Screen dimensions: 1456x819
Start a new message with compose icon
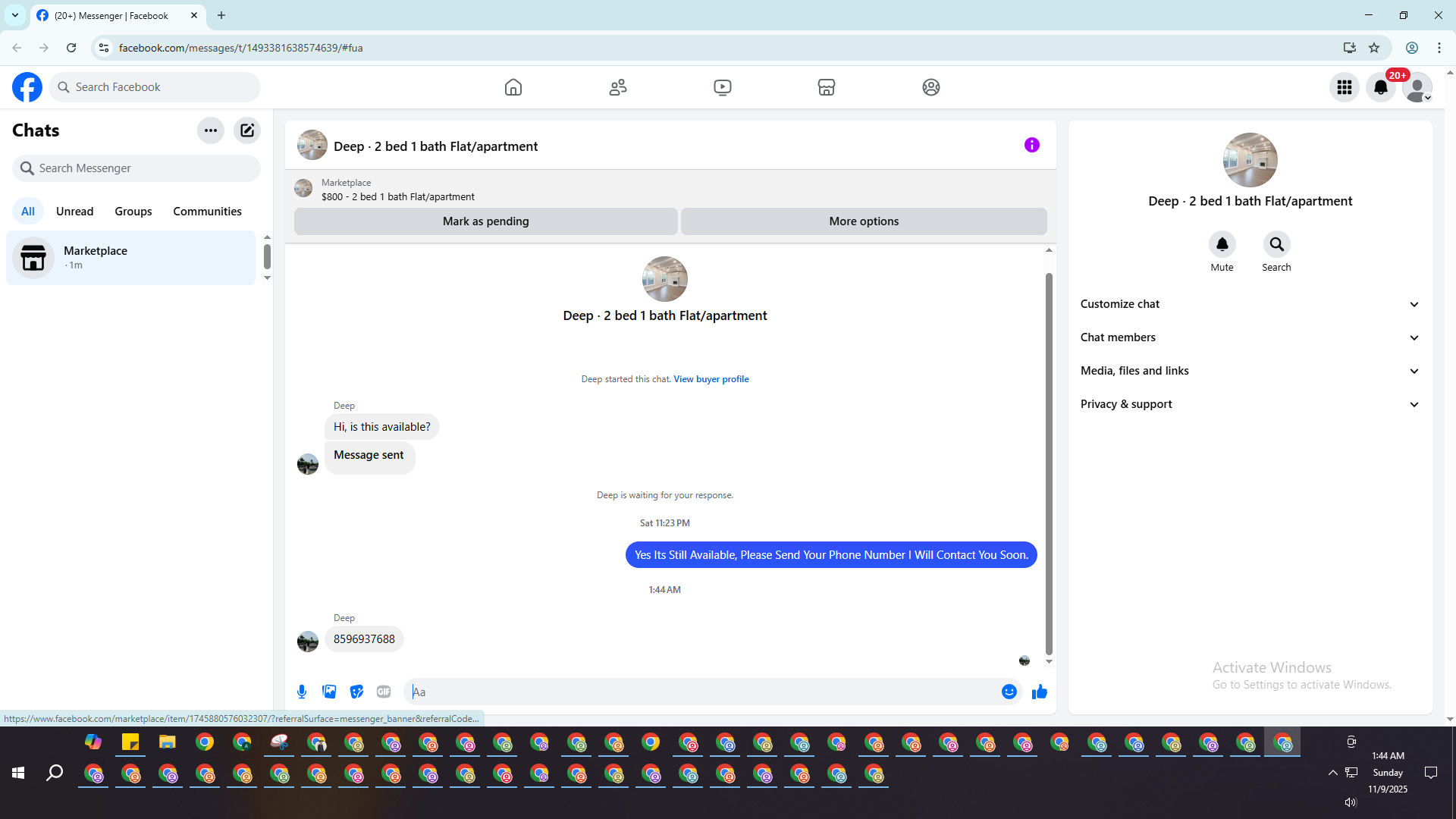pos(247,130)
